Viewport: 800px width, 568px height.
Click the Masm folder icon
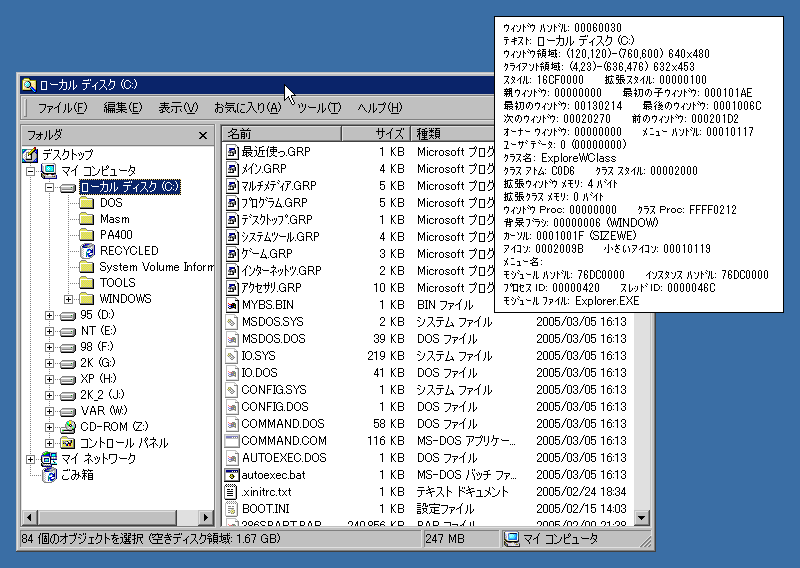(x=87, y=219)
